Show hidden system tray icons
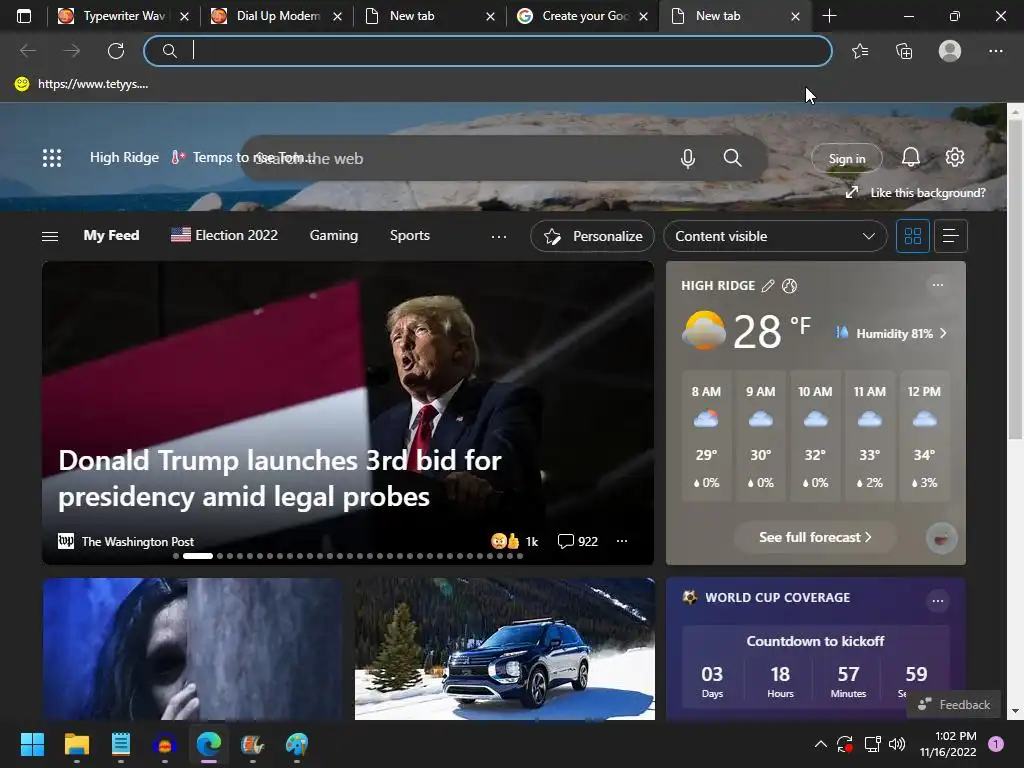 point(821,744)
